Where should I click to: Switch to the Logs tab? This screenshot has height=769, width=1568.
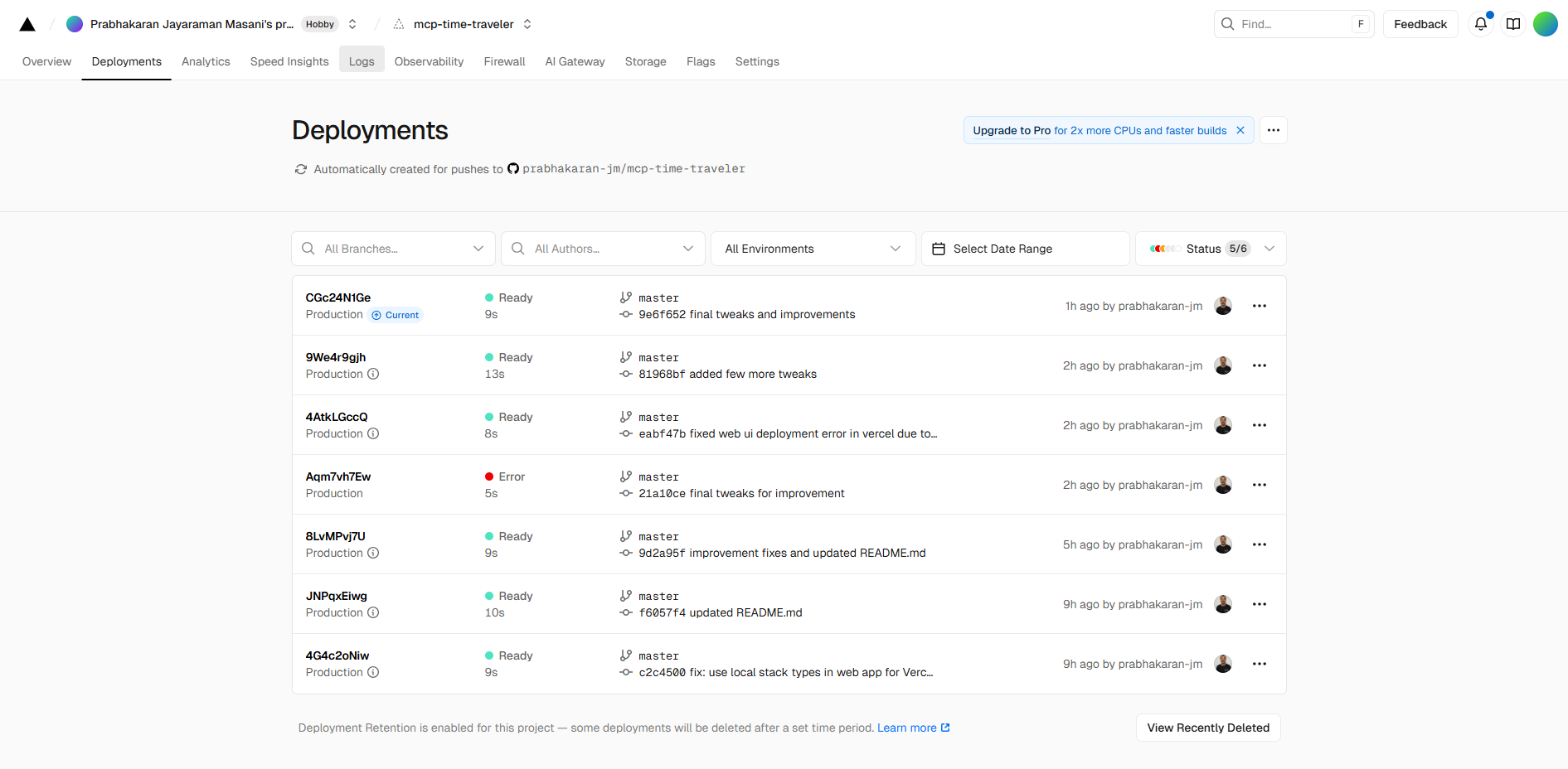362,61
